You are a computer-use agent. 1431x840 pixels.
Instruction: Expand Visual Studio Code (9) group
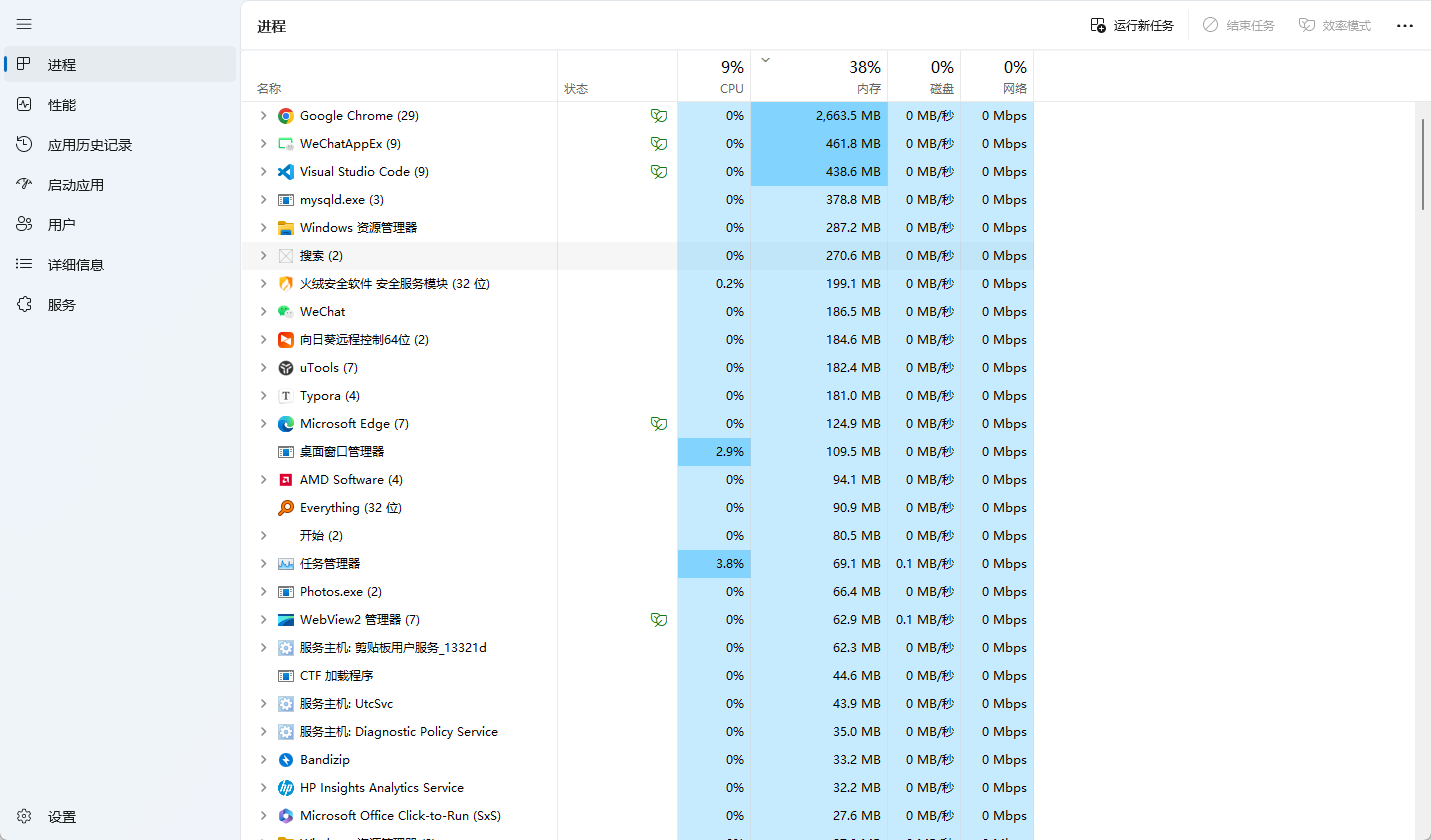tap(263, 172)
